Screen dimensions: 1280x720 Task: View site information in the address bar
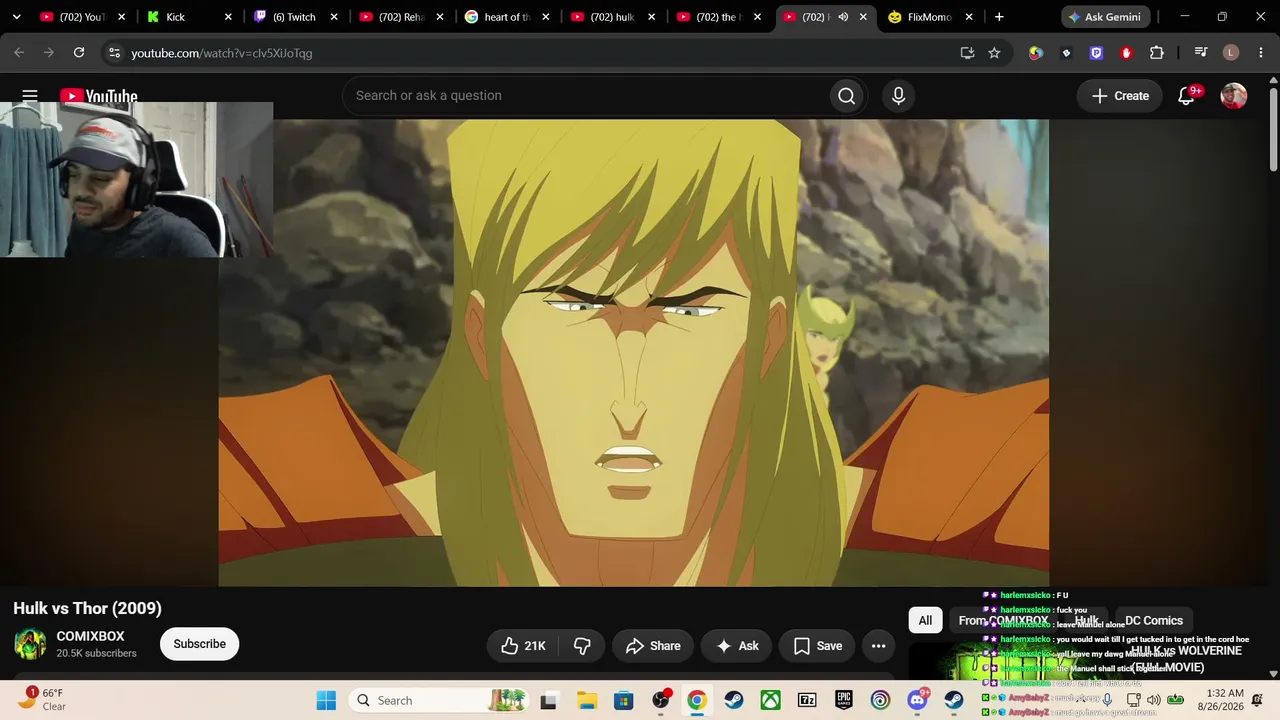pos(114,53)
